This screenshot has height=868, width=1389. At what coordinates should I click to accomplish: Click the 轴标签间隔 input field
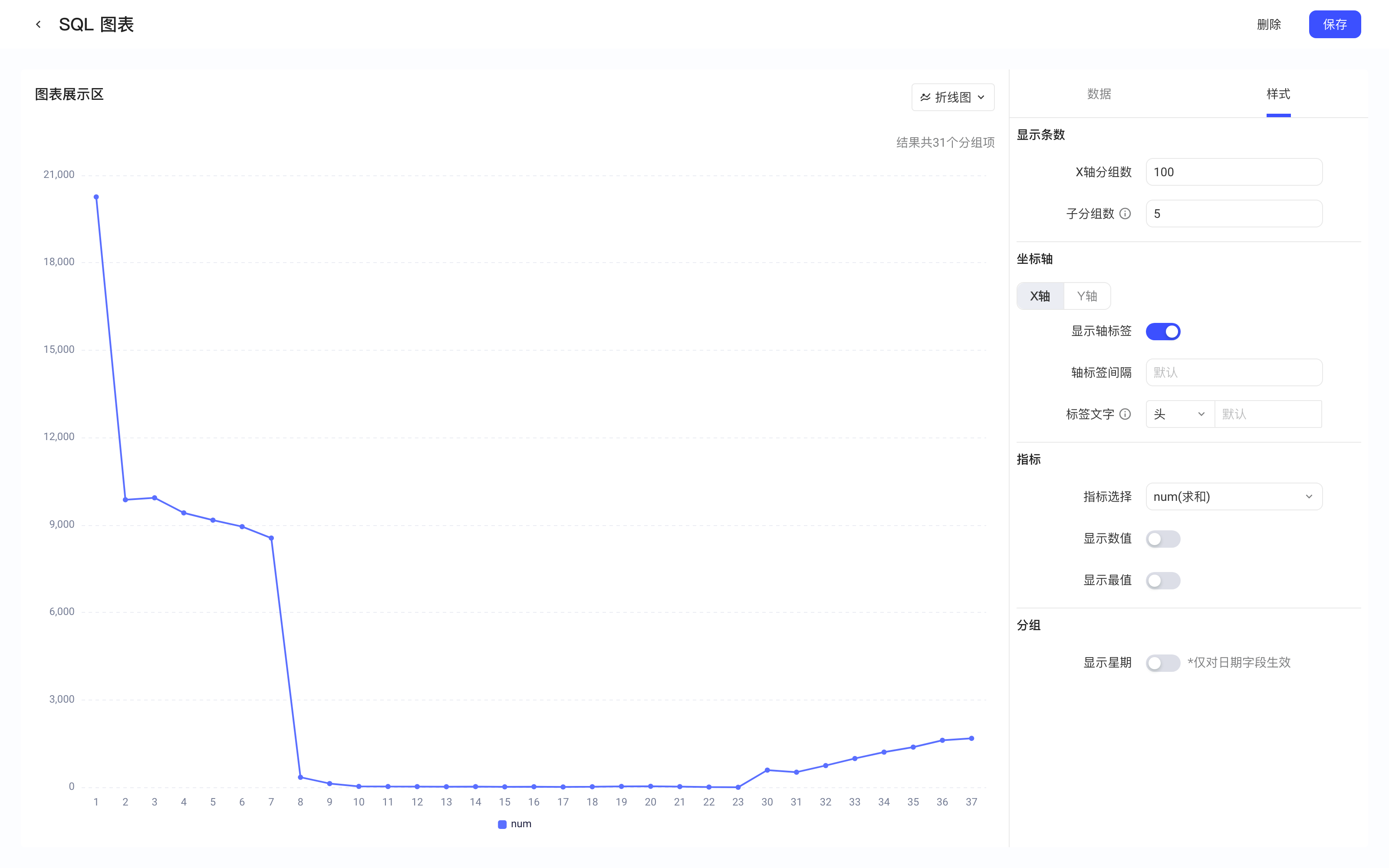coord(1234,372)
